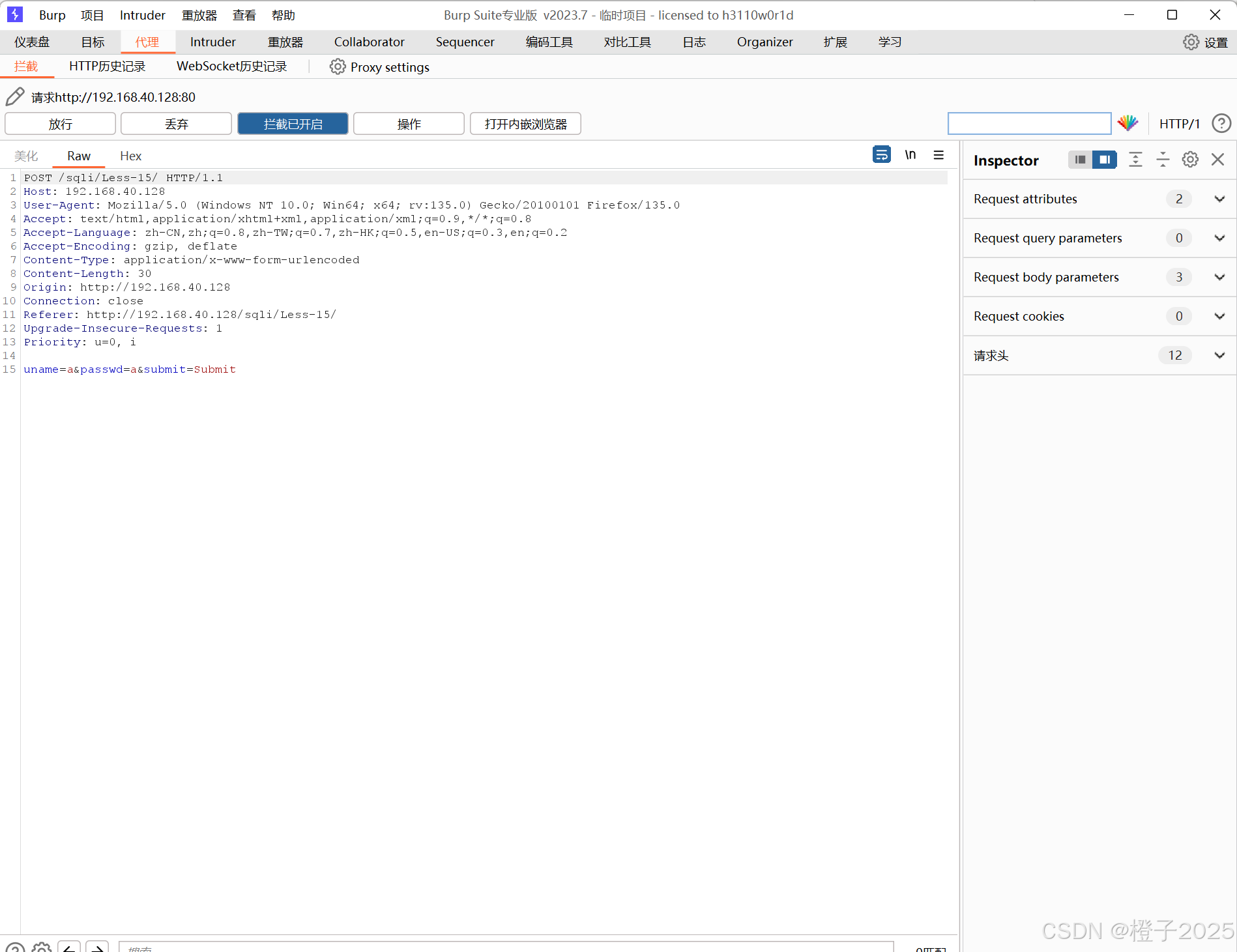Click the 放行 forward button
The width and height of the screenshot is (1237, 952).
(60, 123)
